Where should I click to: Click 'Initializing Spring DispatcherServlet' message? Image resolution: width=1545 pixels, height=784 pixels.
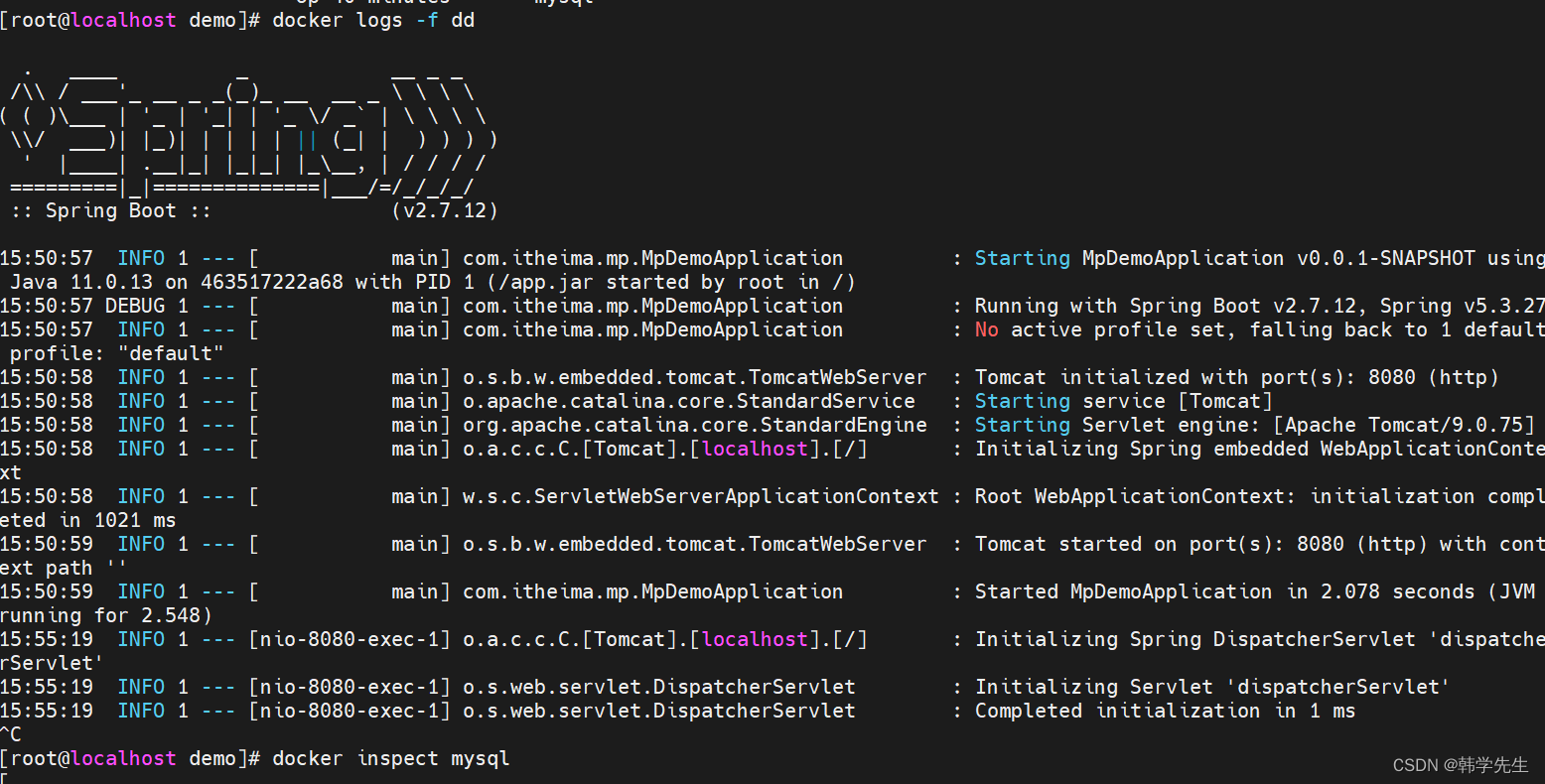click(x=1194, y=639)
